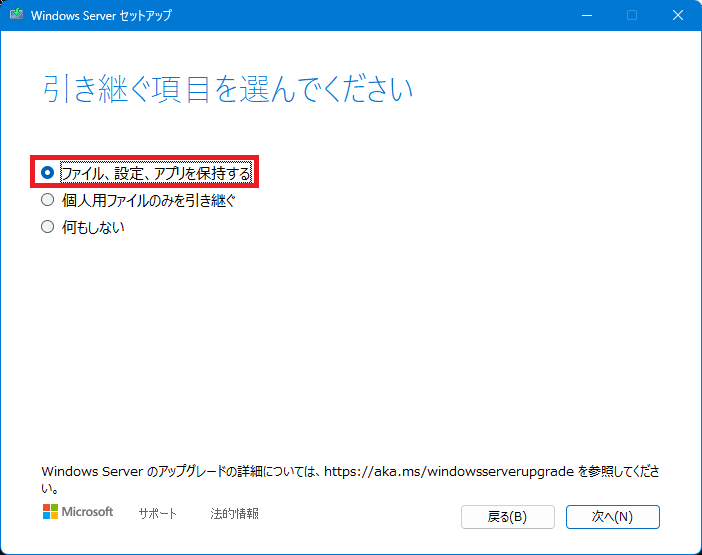Click the 引き継ぐ項目を選んでください heading
The width and height of the screenshot is (702, 555).
pyautogui.click(x=227, y=89)
